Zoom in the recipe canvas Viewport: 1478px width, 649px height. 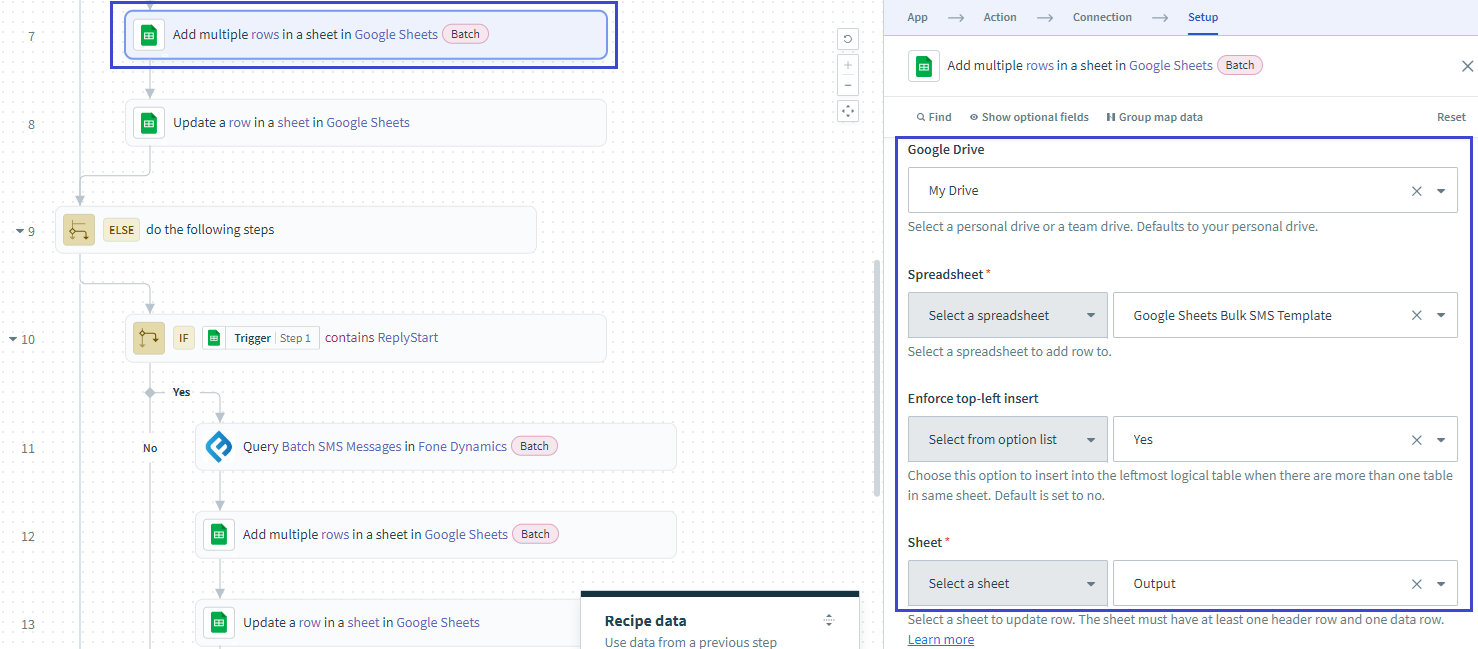(x=848, y=65)
